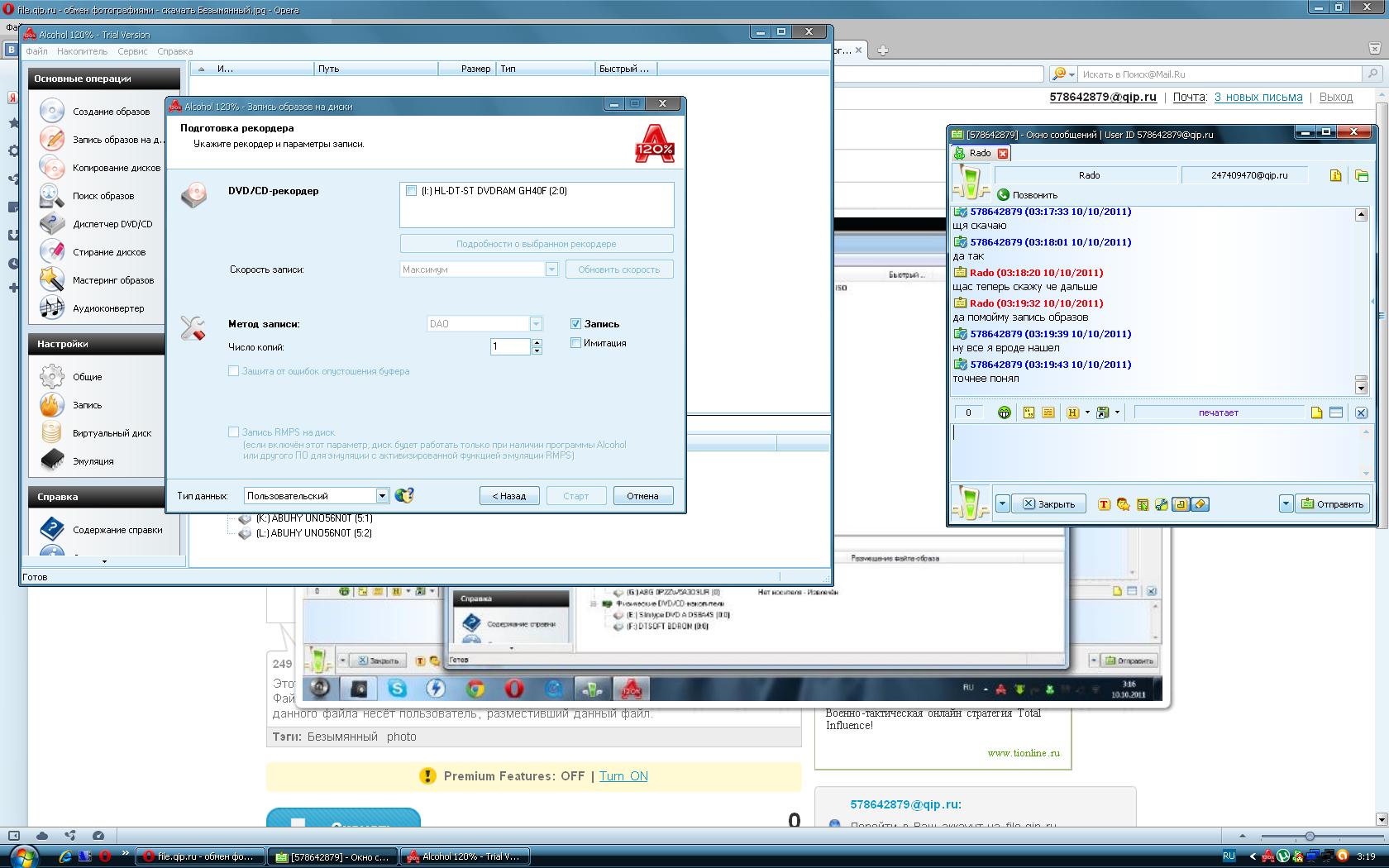The width and height of the screenshot is (1389, 868).
Task: Uncheck the Запись checkbox
Action: click(575, 324)
